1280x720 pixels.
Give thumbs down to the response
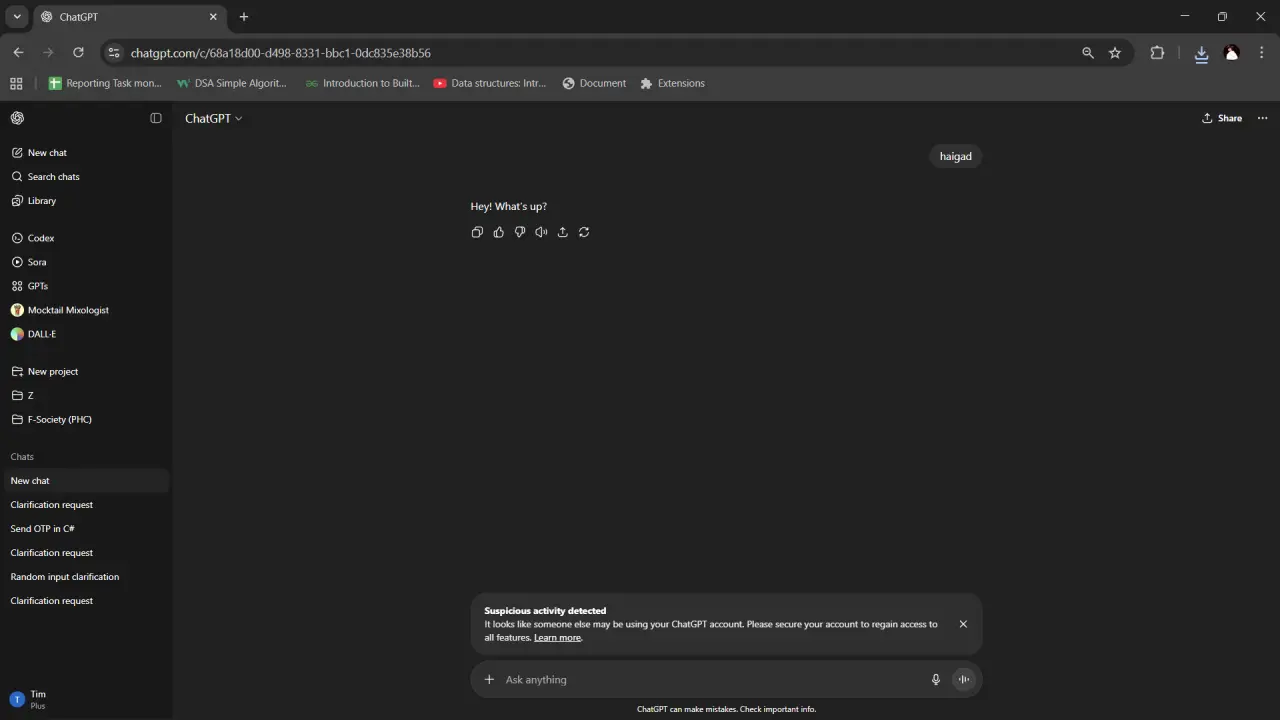[520, 232]
